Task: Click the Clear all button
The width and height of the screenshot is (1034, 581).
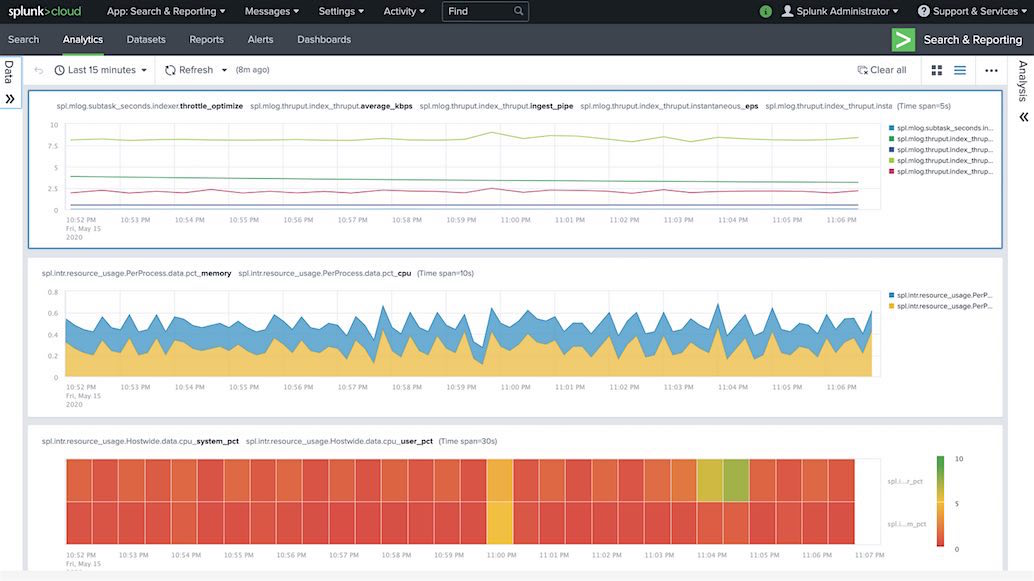Action: point(882,70)
